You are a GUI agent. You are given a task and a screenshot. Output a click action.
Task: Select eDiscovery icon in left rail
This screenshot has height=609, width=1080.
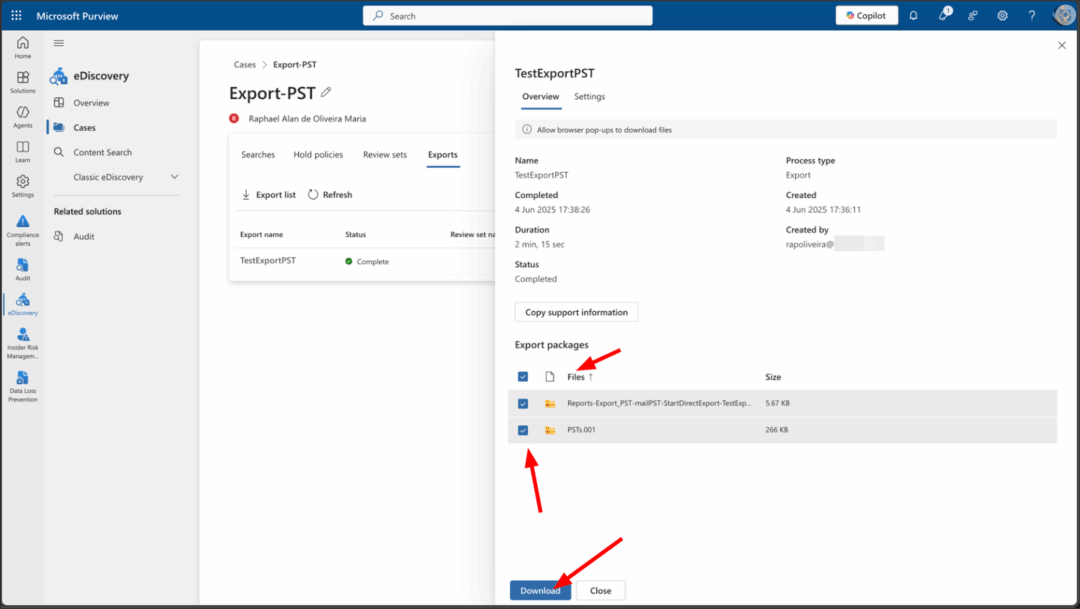(x=23, y=304)
